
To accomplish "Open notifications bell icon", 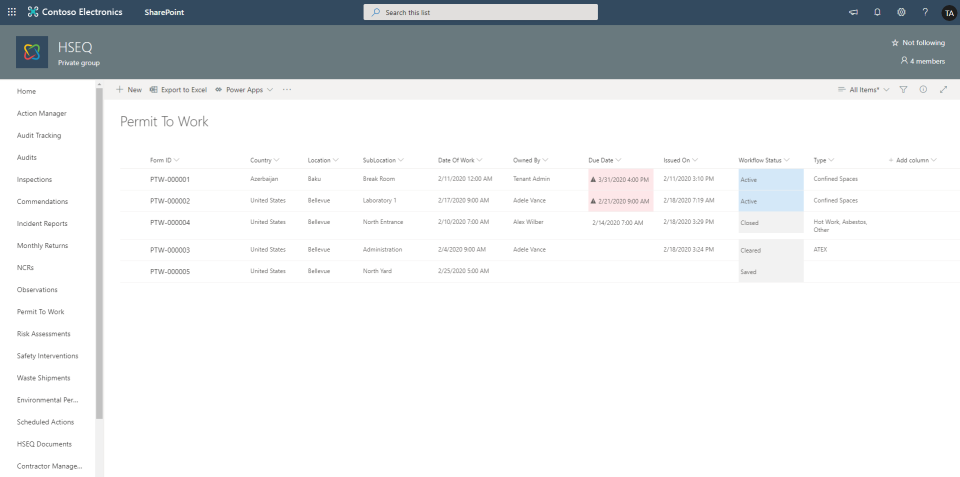I will pyautogui.click(x=877, y=12).
